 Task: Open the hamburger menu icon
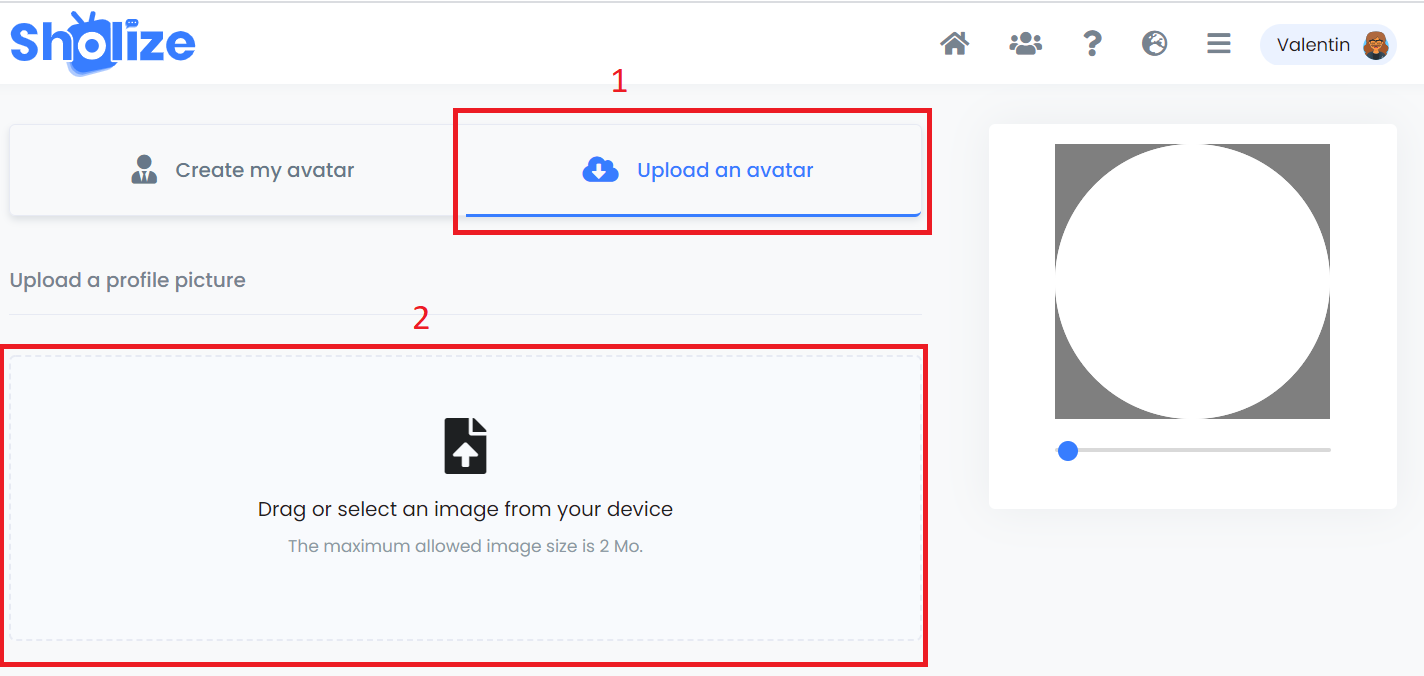click(1218, 44)
